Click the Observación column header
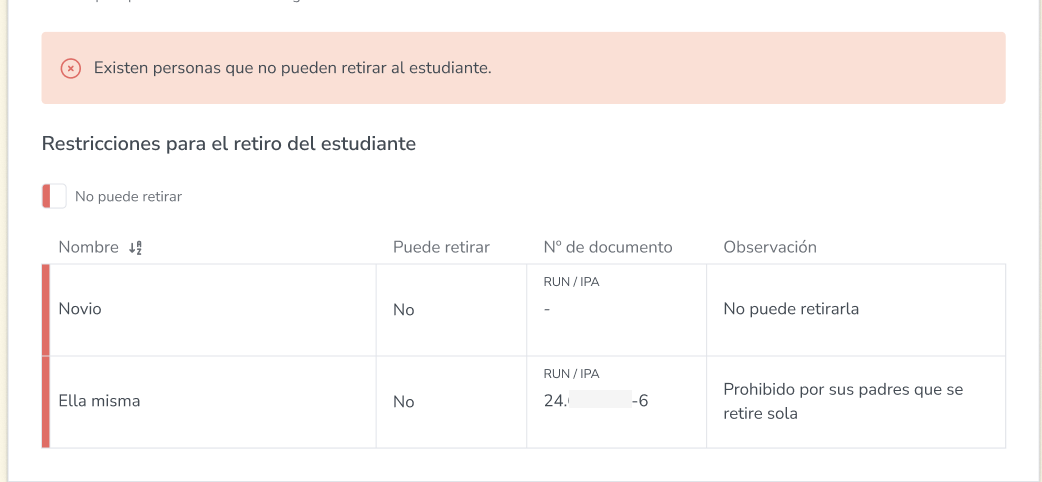The height and width of the screenshot is (482, 1042). [770, 247]
